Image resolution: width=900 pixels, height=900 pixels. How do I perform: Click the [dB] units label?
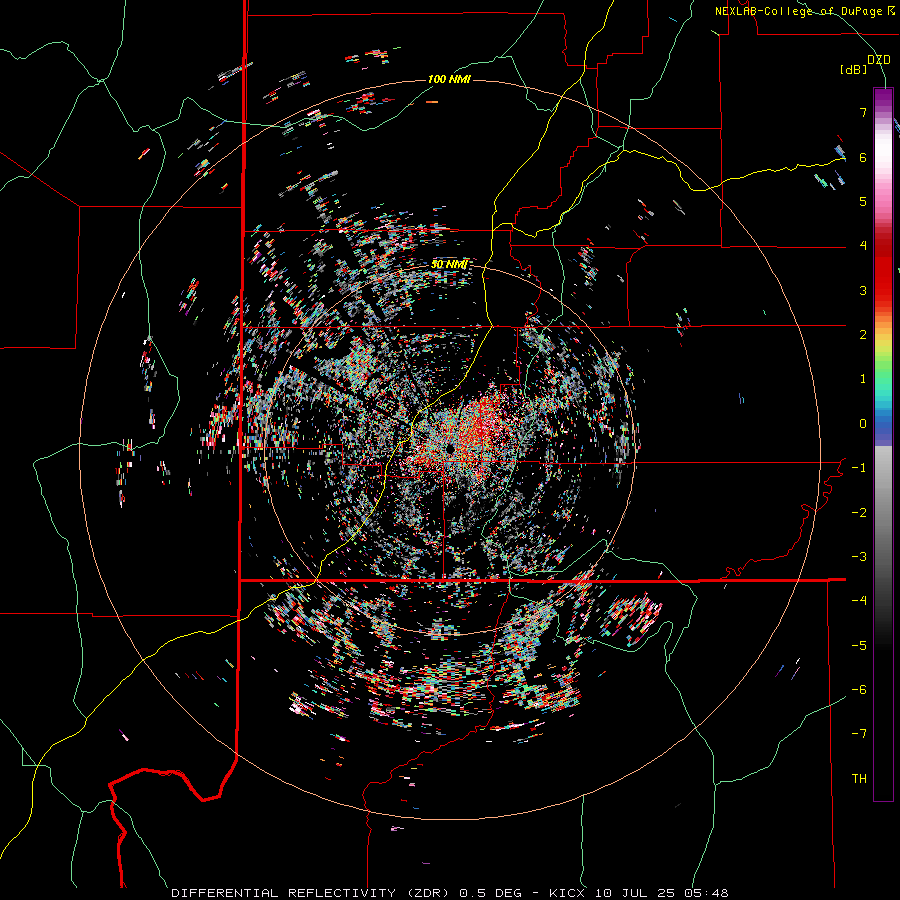coord(854,70)
